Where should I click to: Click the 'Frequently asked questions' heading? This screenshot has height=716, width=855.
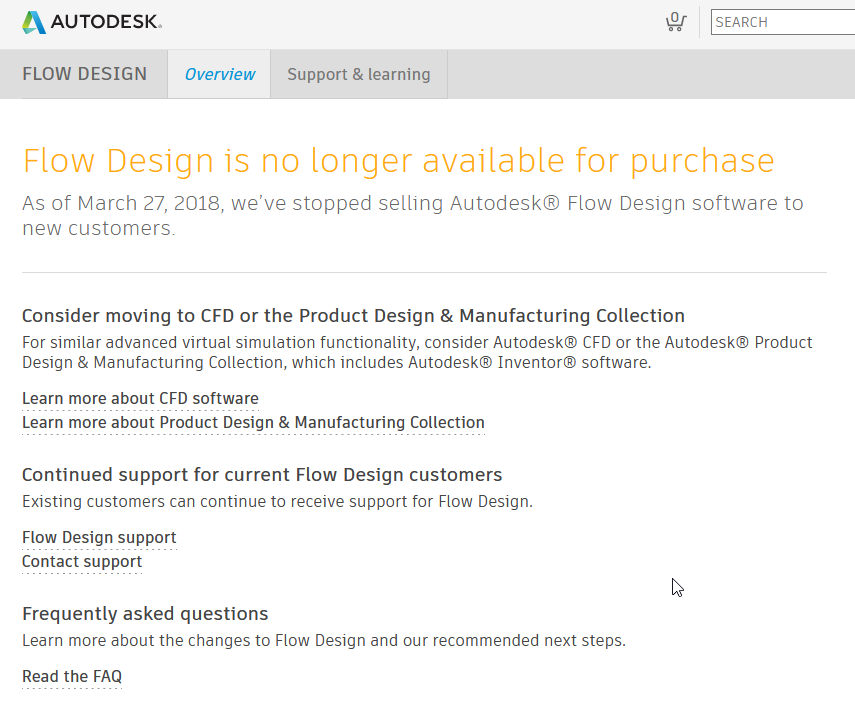tap(145, 614)
